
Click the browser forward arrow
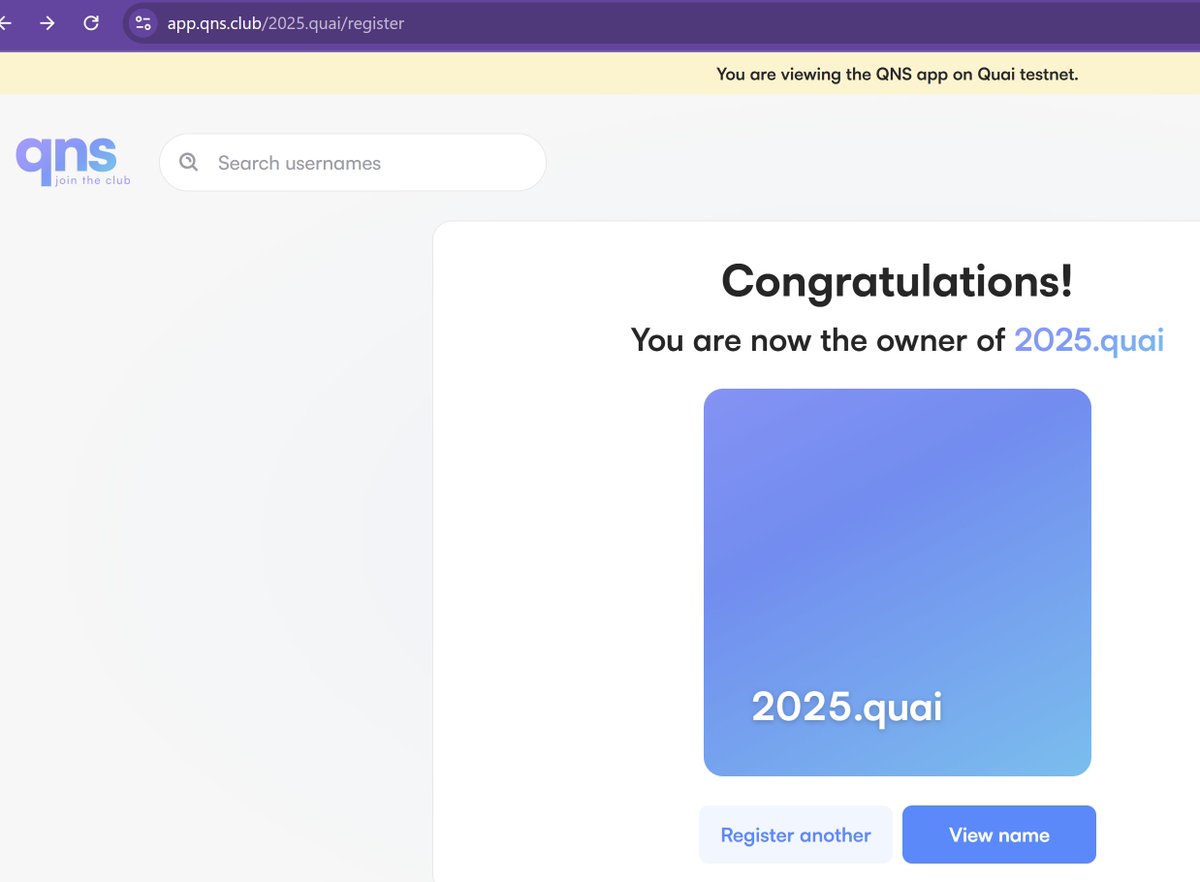pyautogui.click(x=47, y=22)
